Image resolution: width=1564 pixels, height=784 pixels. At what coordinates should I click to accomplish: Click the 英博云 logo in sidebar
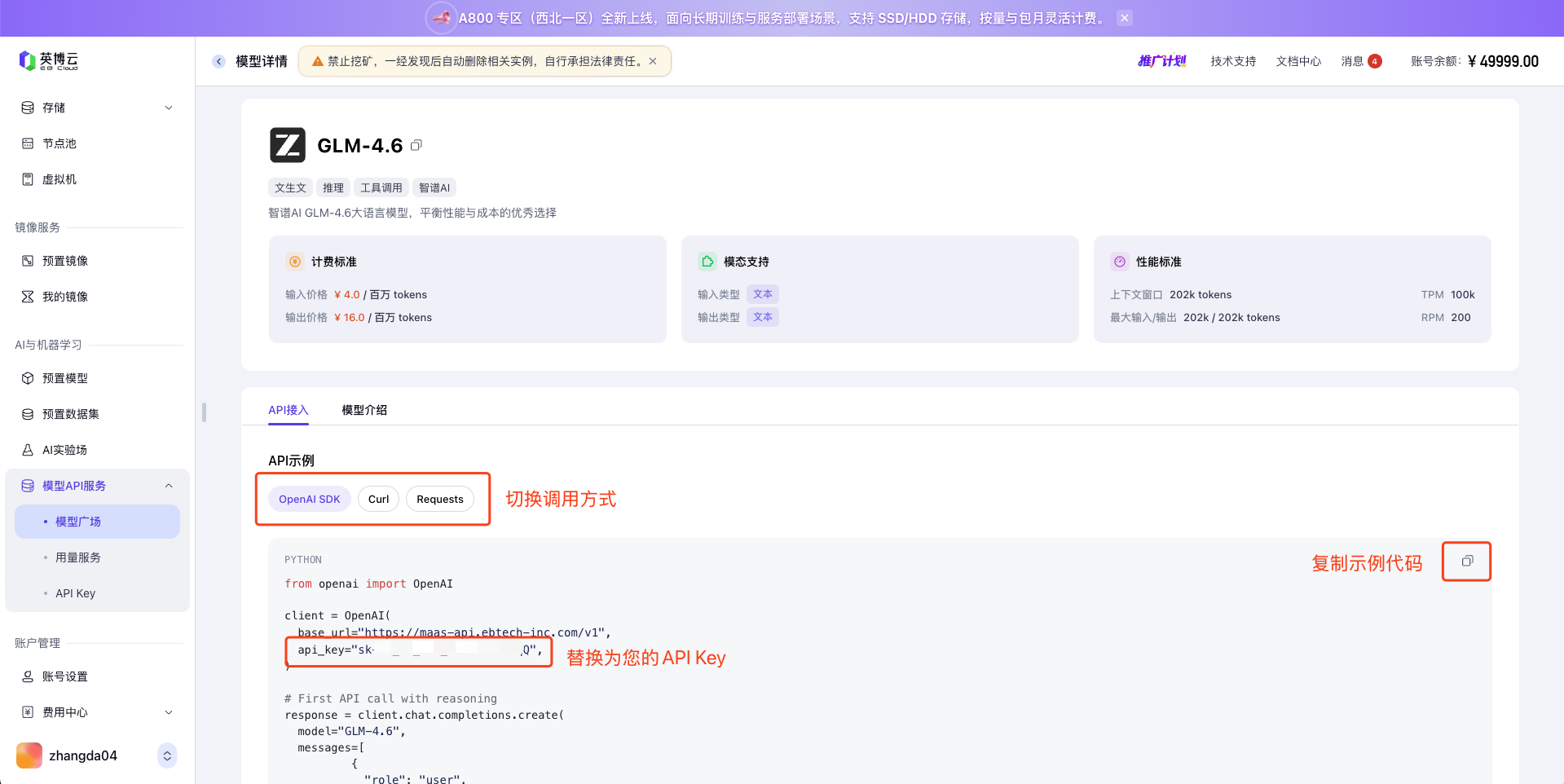tap(49, 60)
